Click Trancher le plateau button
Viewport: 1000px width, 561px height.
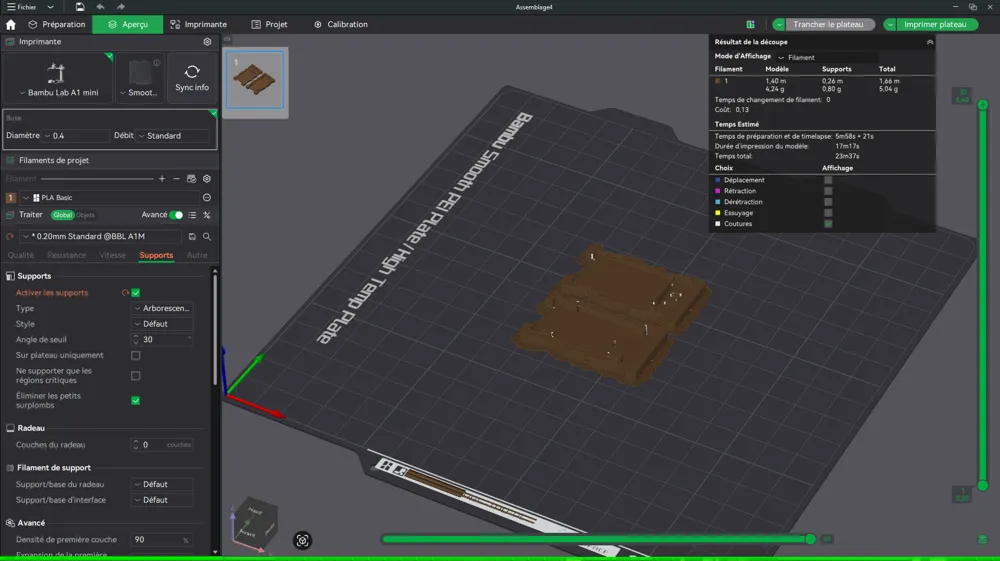coord(828,24)
